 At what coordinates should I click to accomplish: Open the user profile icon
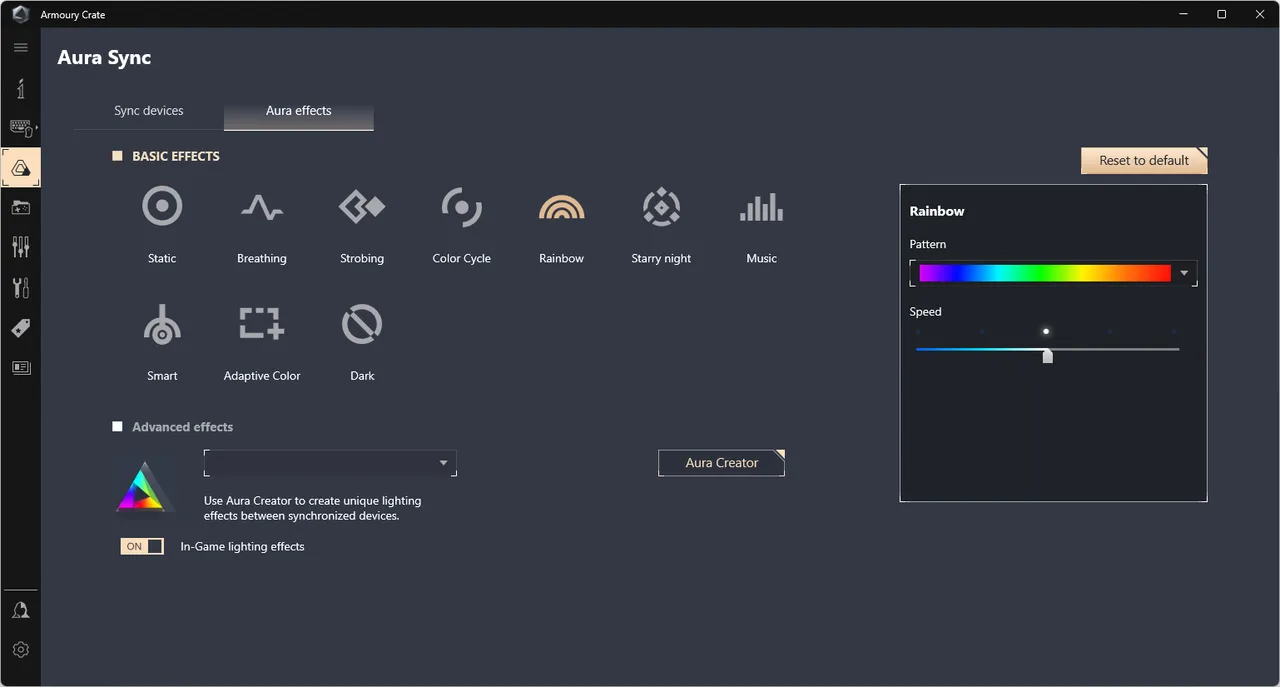[21, 610]
